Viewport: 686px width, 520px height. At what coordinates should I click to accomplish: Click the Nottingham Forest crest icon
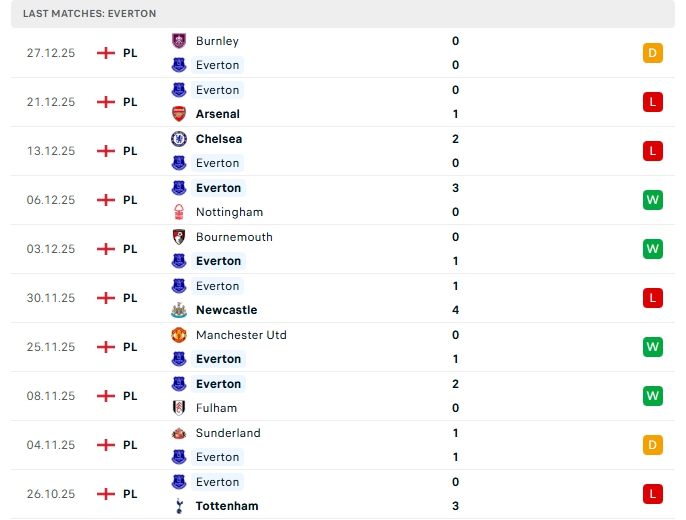(x=179, y=212)
